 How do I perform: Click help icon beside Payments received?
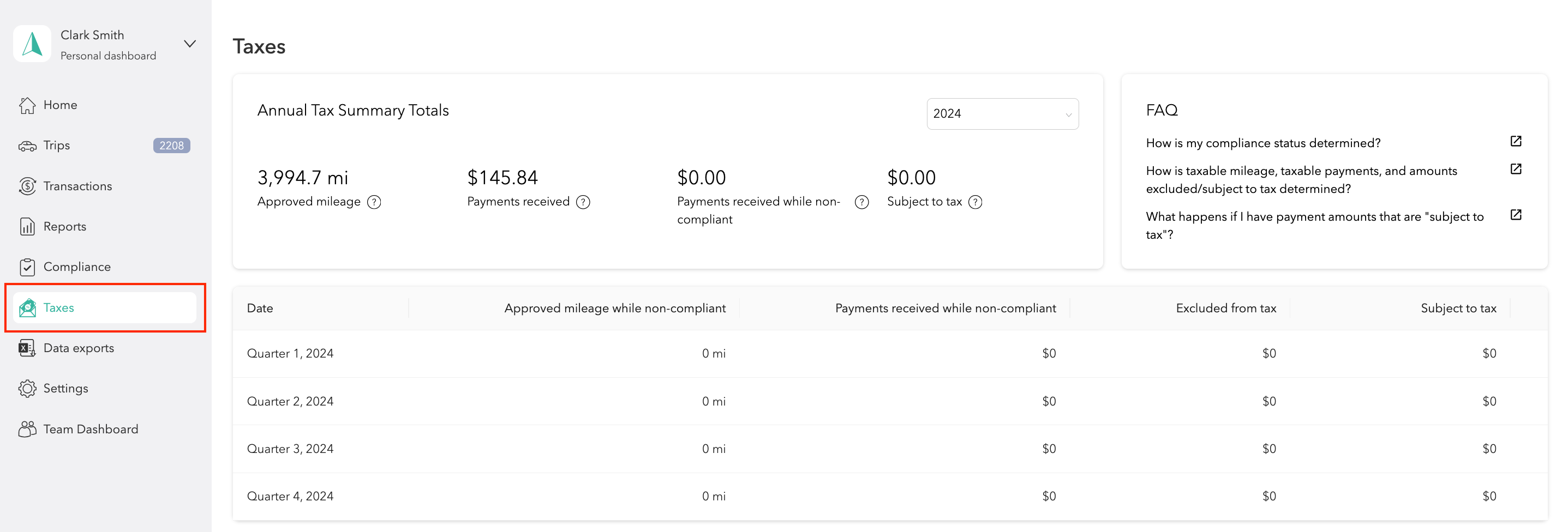(583, 202)
